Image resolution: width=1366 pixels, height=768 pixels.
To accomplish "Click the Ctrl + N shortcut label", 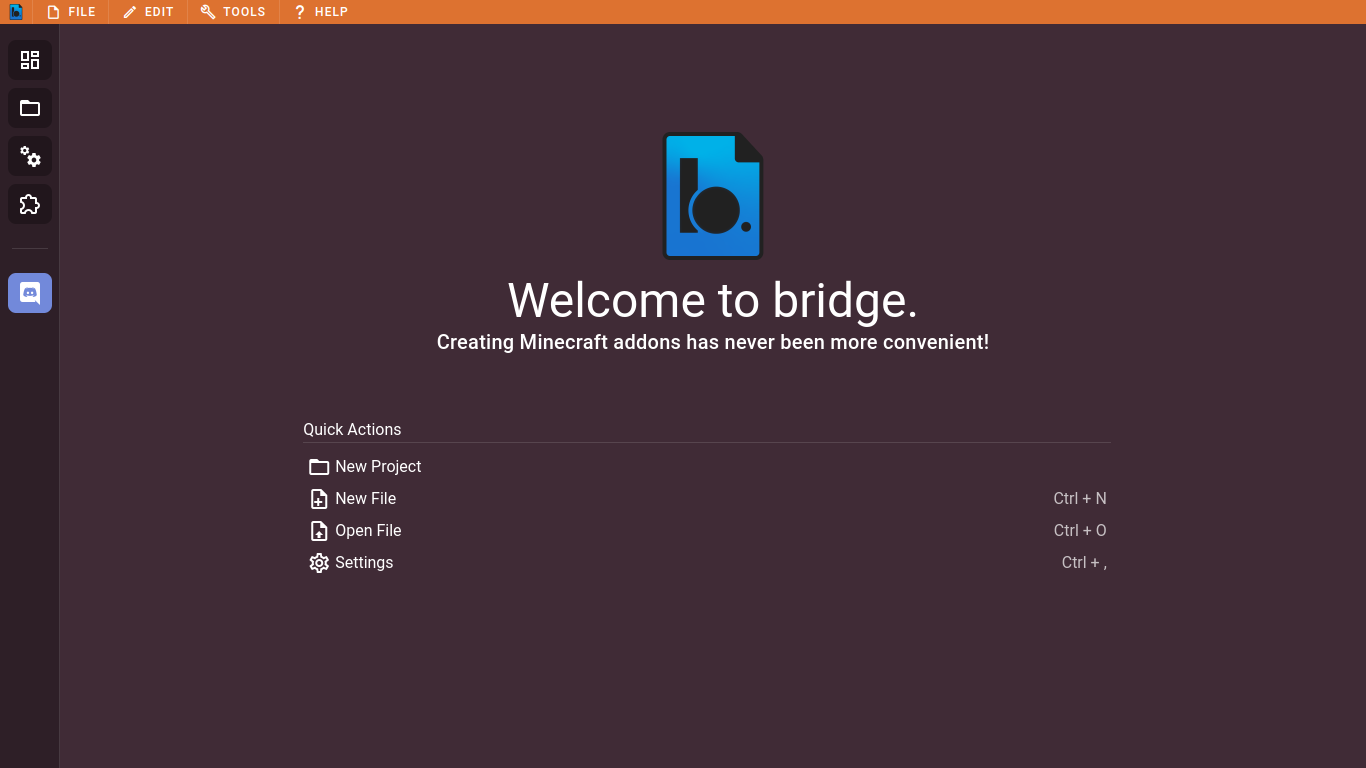I will [x=1080, y=499].
